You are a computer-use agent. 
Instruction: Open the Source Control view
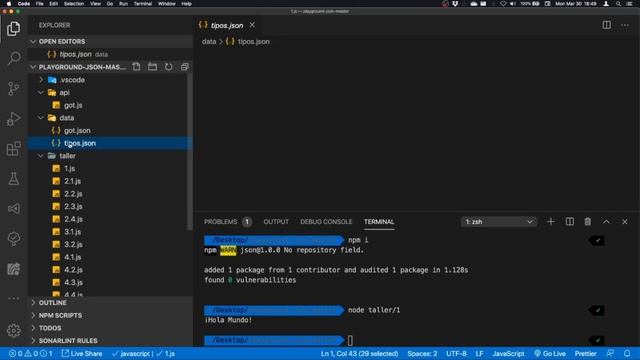(x=13, y=89)
